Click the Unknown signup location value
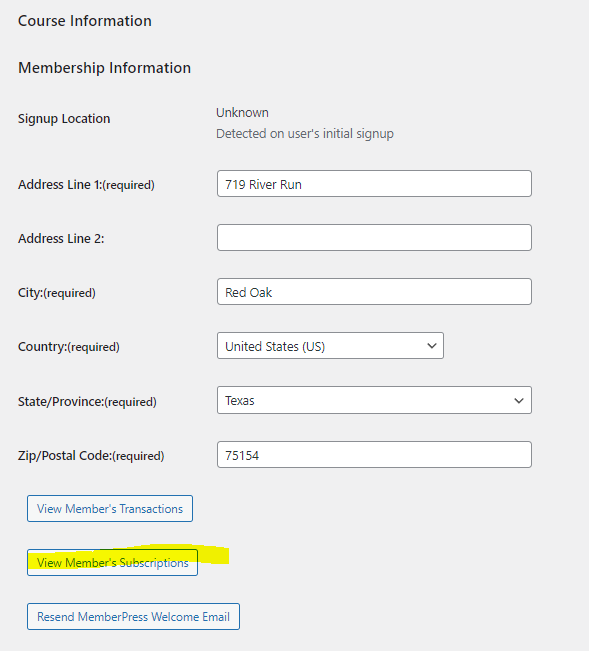This screenshot has height=651, width=589. [x=242, y=113]
